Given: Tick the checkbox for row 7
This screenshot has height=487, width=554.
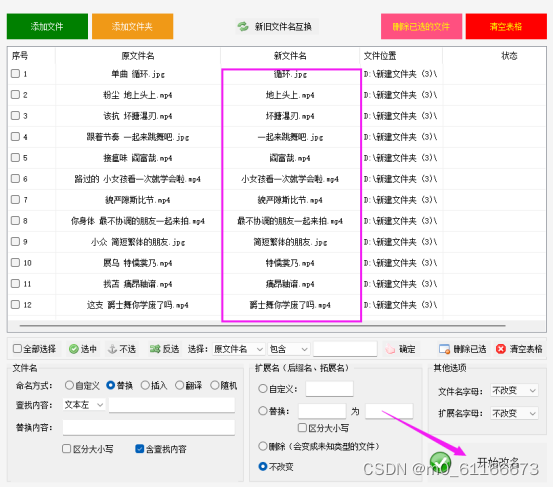Looking at the screenshot, I should [x=15, y=199].
